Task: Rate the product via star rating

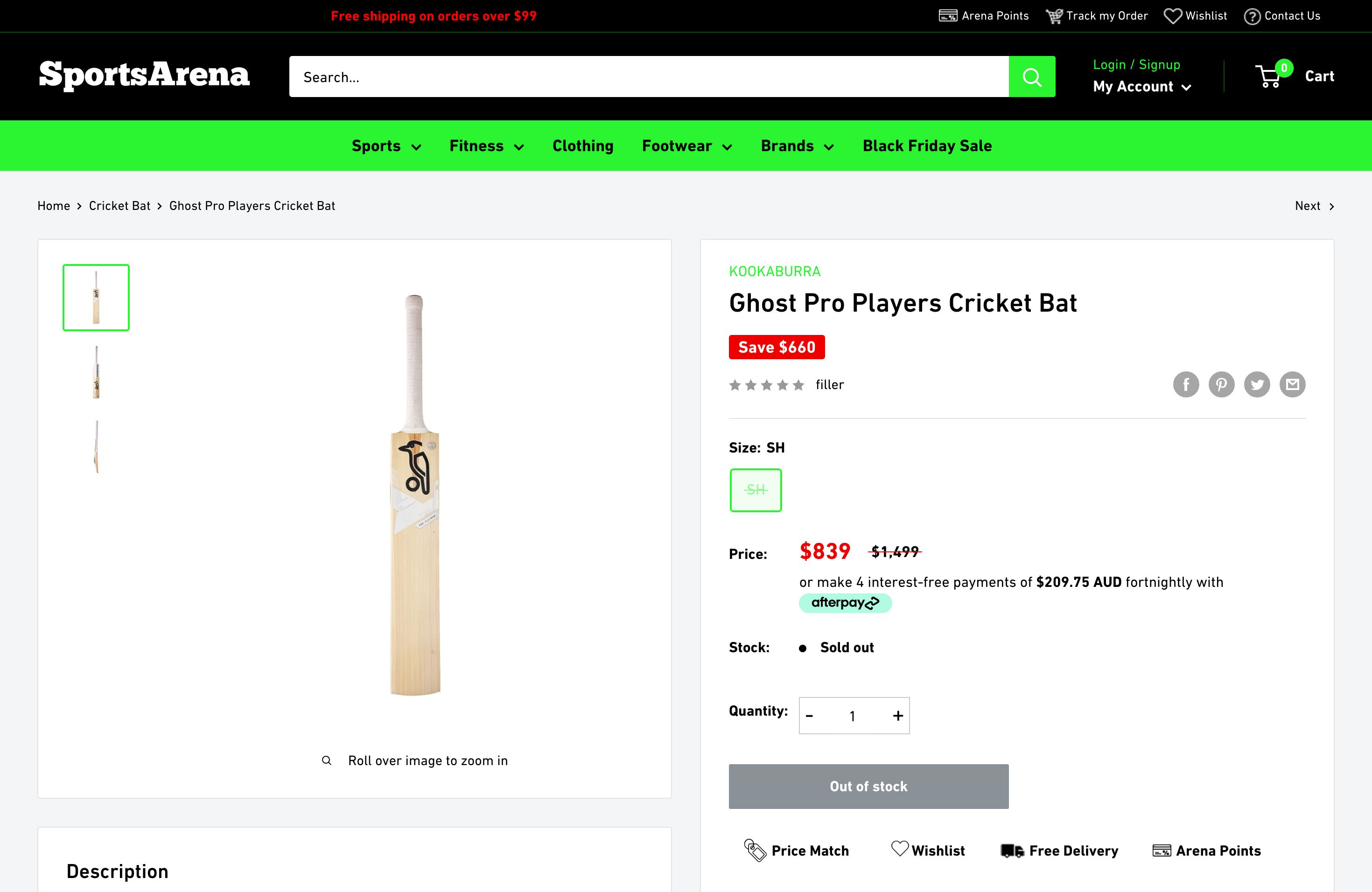Action: (767, 384)
